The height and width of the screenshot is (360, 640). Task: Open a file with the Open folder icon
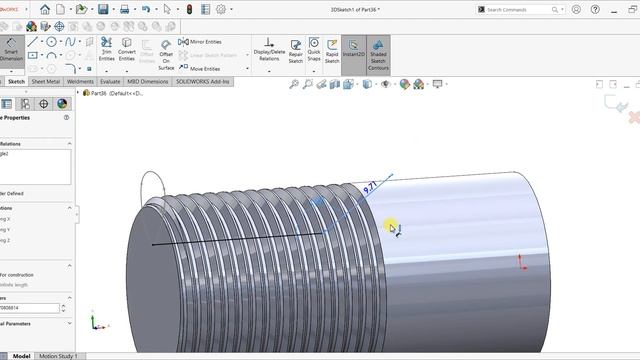(81, 9)
